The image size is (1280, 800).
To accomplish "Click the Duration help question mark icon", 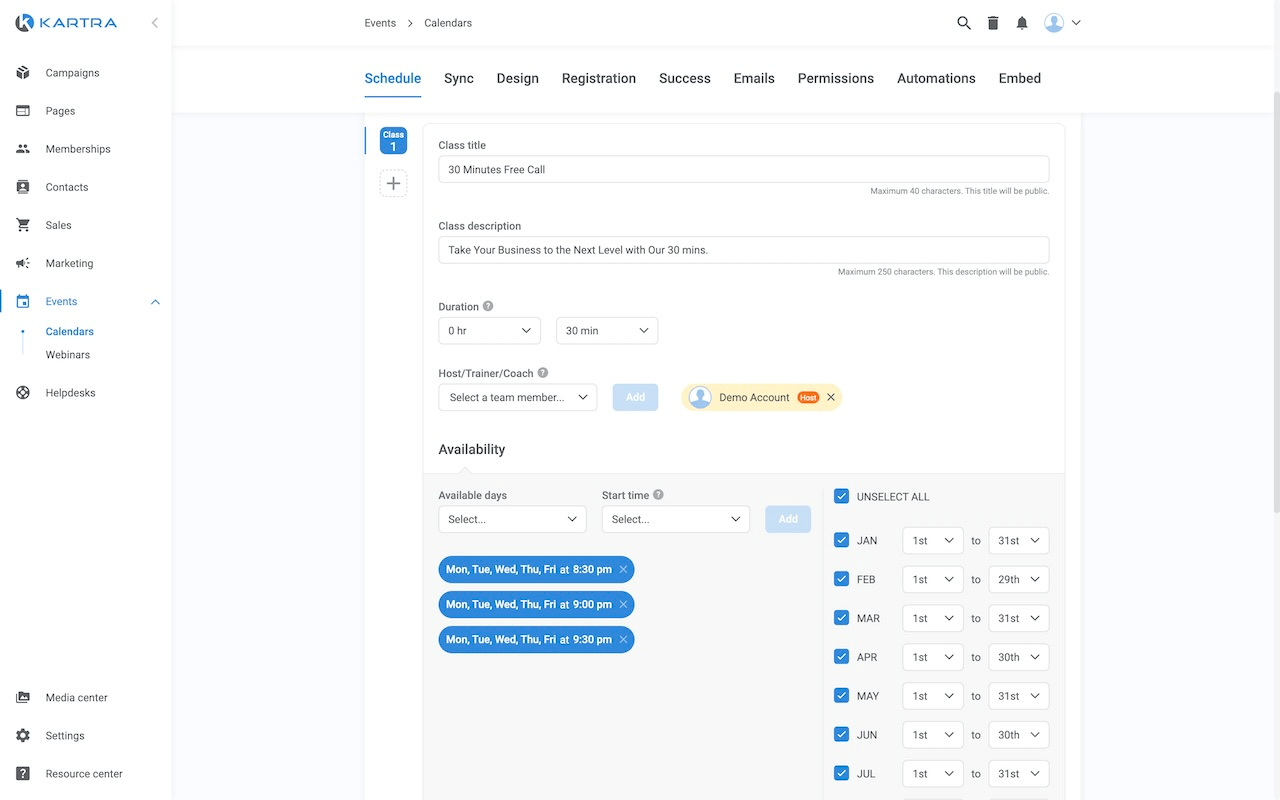I will (488, 306).
